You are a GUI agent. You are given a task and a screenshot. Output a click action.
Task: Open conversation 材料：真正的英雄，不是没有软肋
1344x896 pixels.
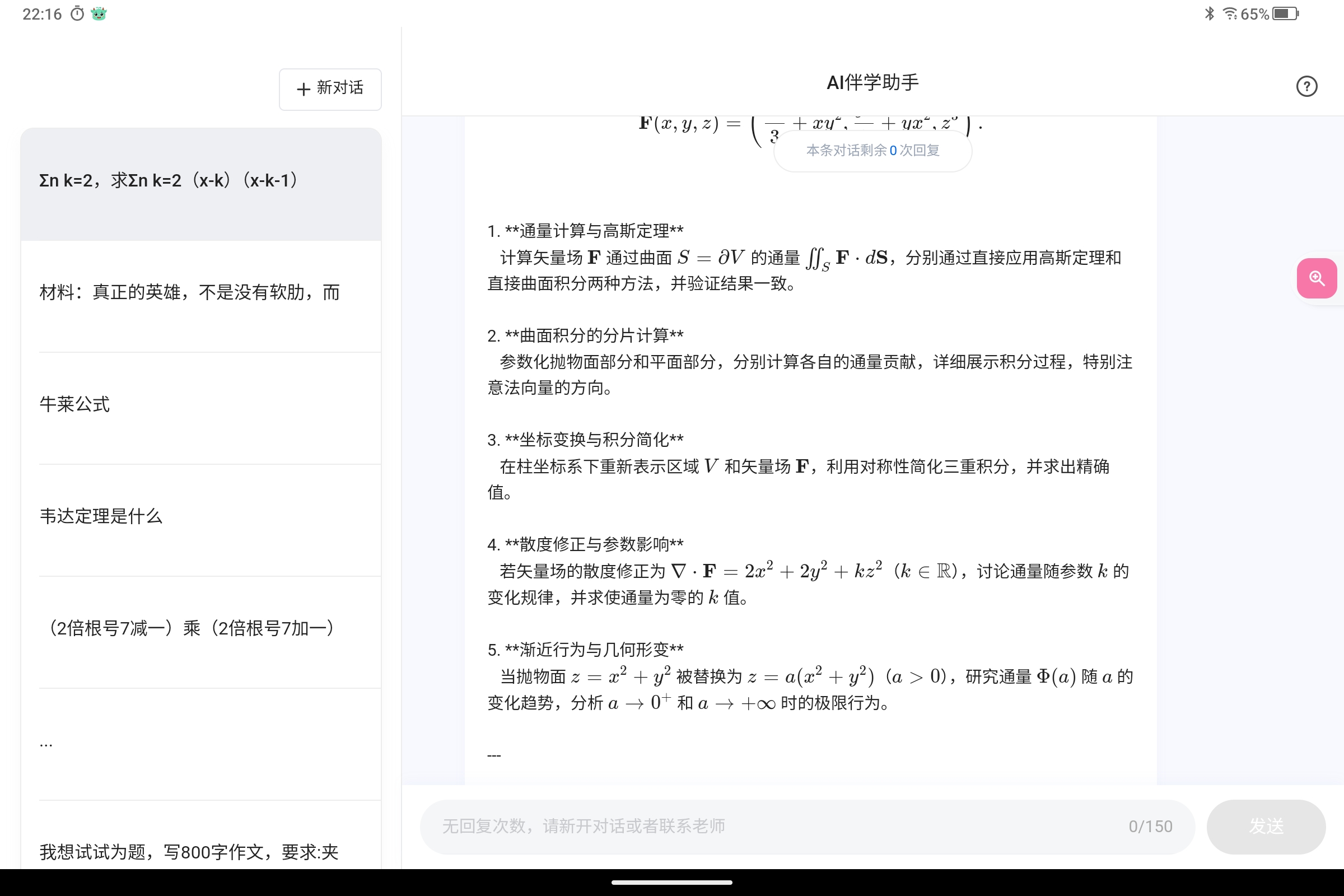coord(201,296)
